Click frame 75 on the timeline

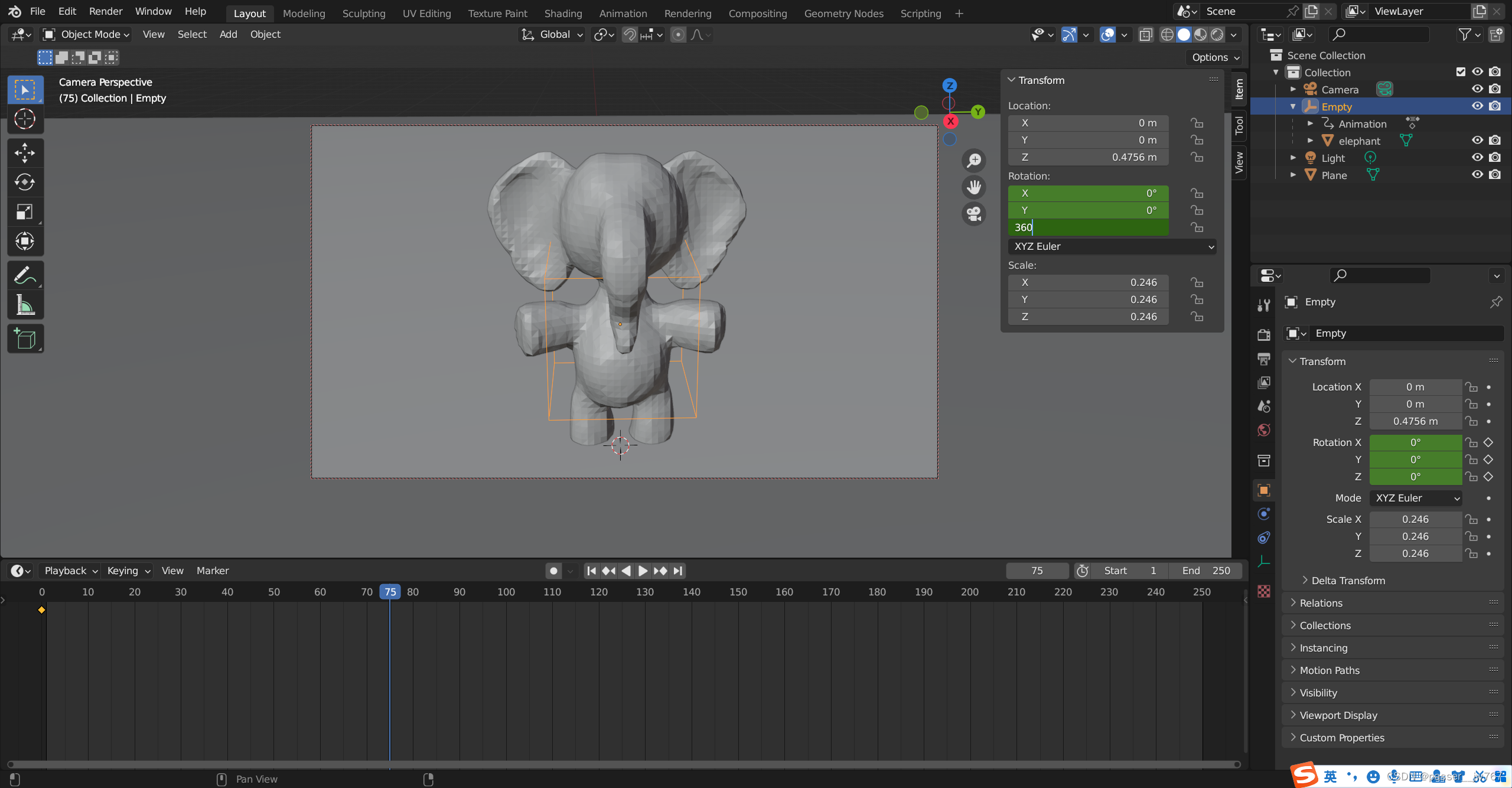pos(390,591)
